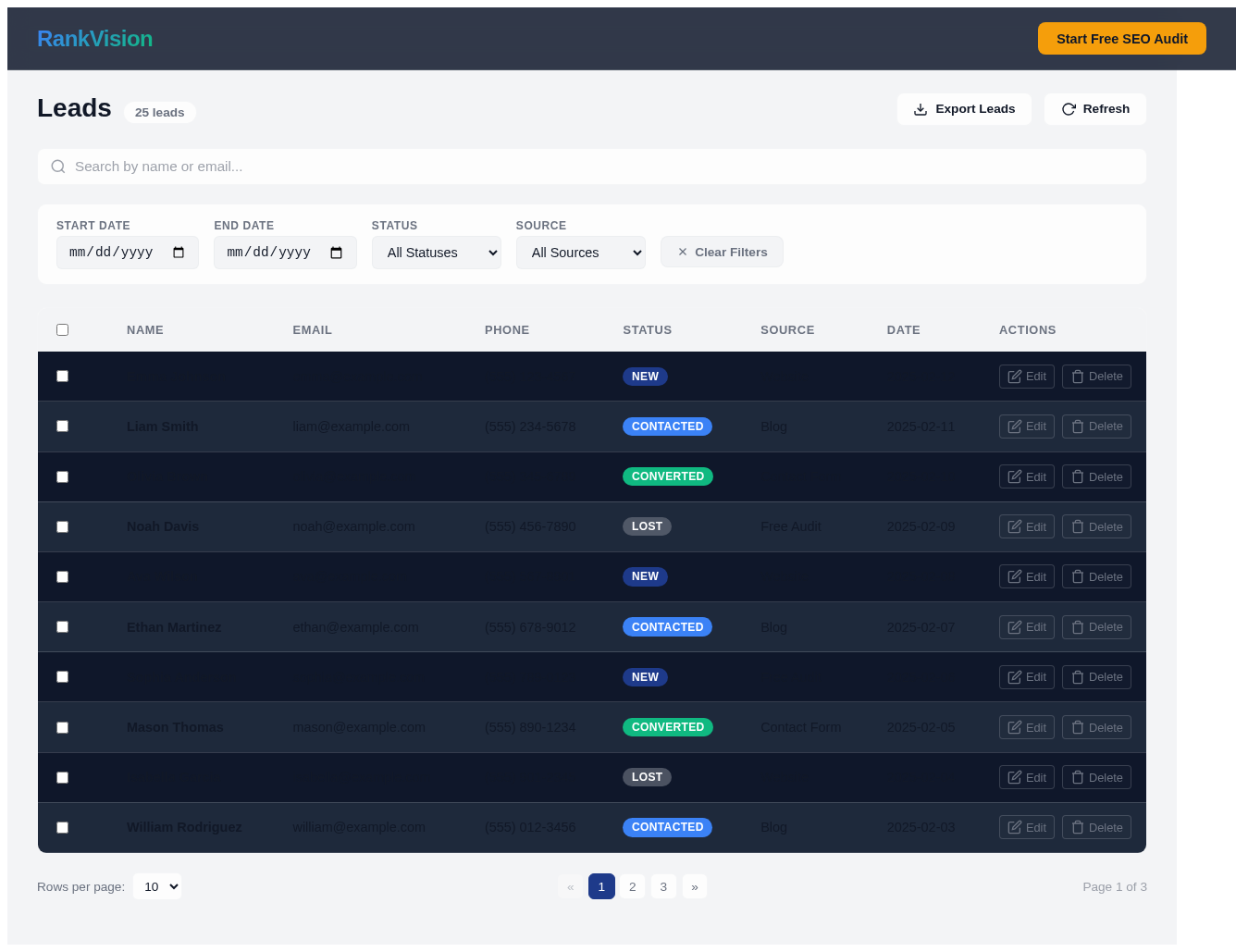Edit the Ethan Martinez lead

[x=1027, y=627]
